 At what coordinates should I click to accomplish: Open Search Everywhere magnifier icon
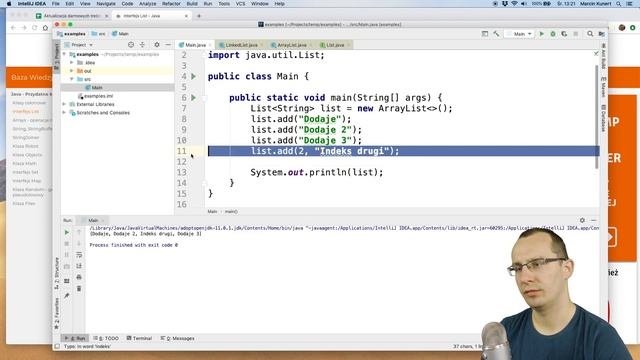(590, 34)
